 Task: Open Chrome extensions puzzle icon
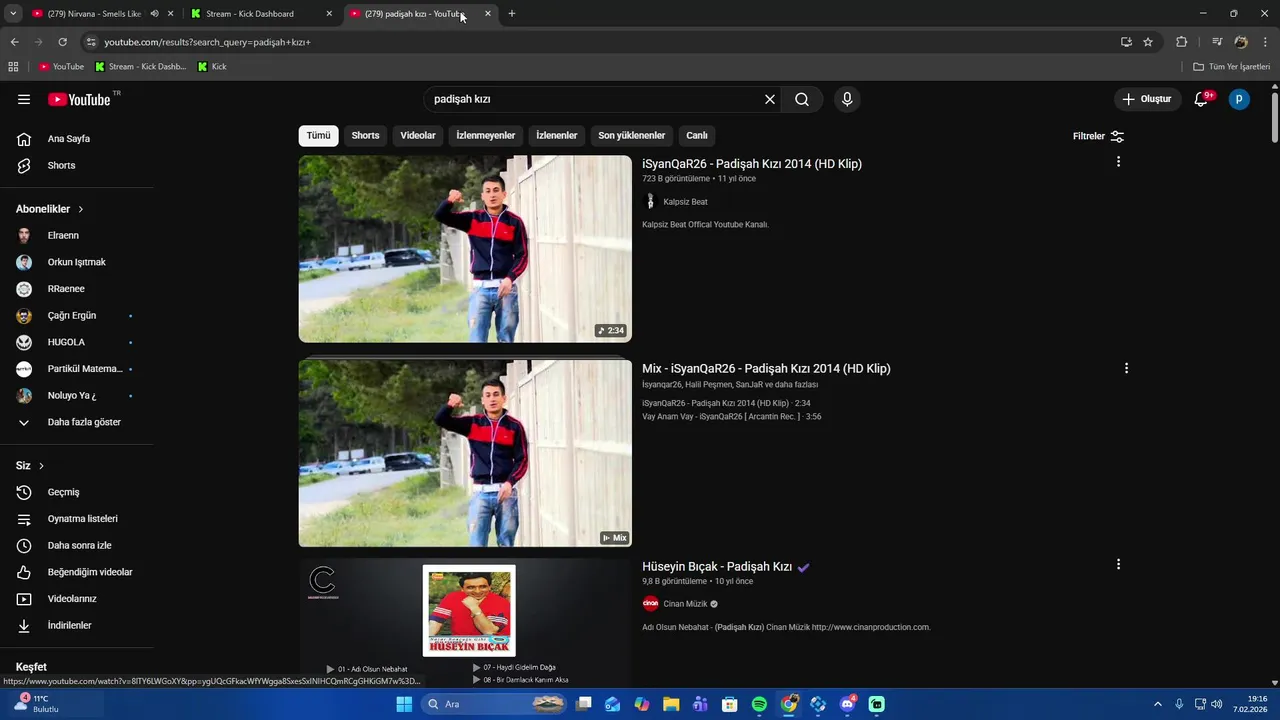[1181, 42]
